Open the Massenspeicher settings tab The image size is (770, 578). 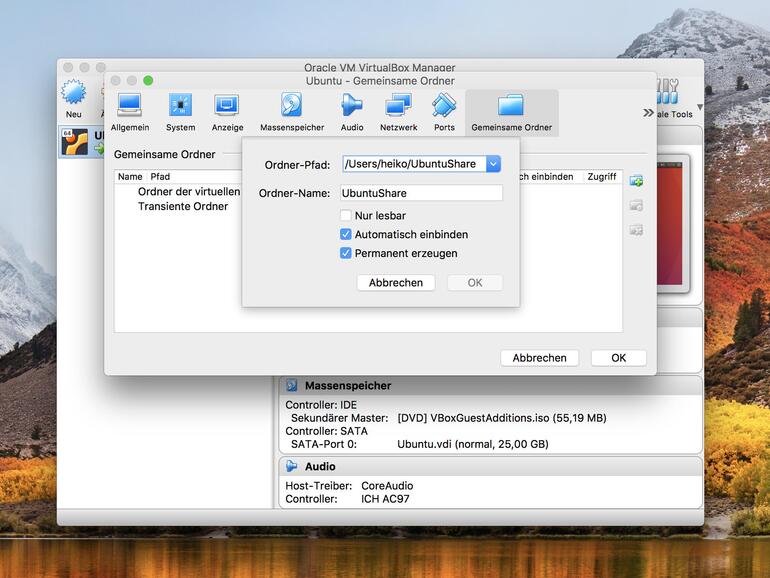pos(292,112)
